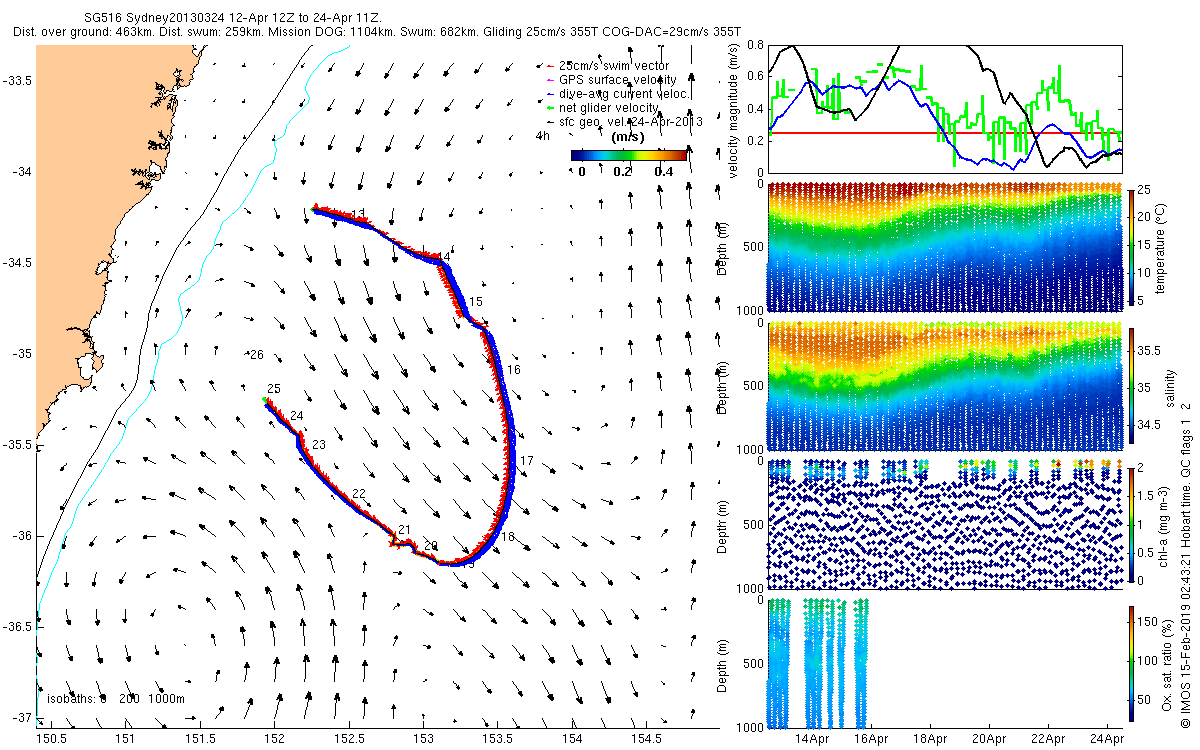
Task: Click the temperature (°C) color bar
Action: coord(1131,246)
